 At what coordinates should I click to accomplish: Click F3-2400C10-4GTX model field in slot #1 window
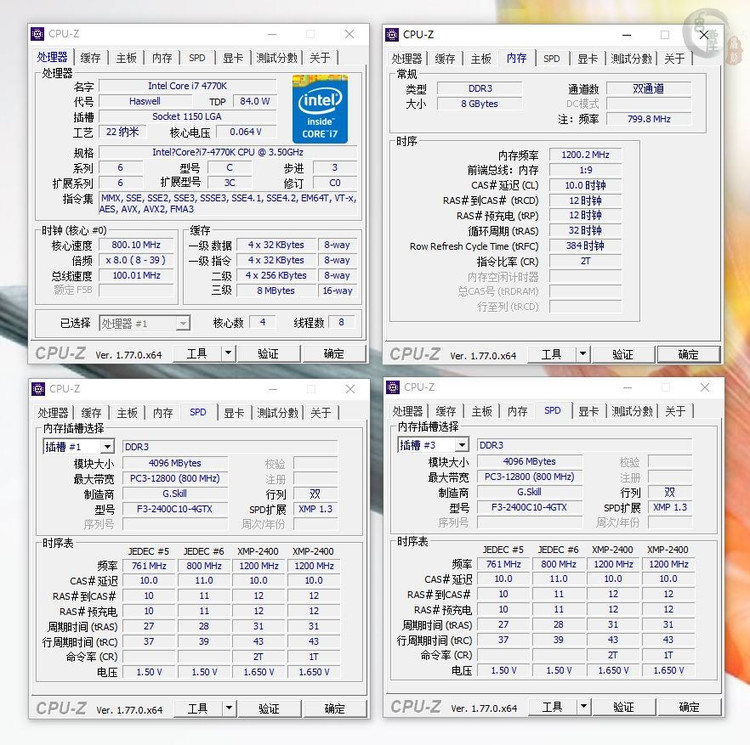(x=175, y=509)
